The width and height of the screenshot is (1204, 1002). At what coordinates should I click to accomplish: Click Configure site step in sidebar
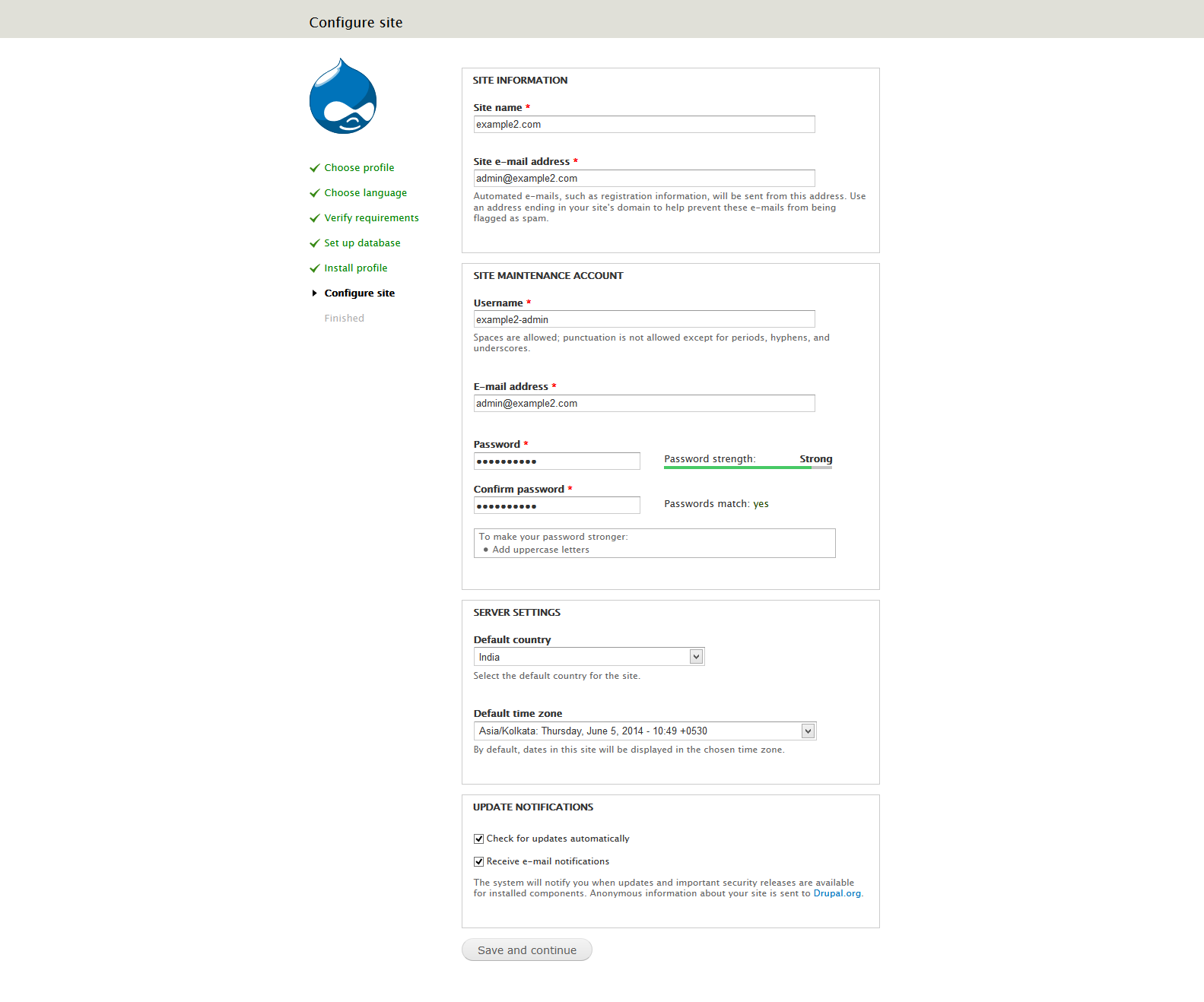[360, 293]
